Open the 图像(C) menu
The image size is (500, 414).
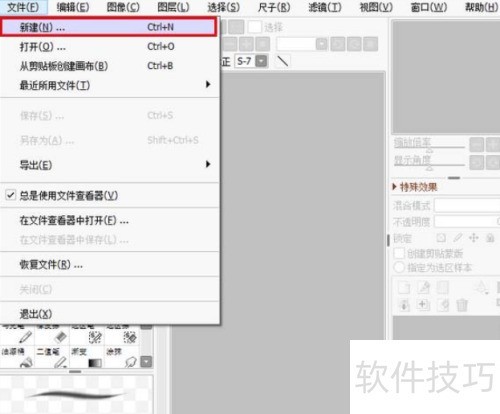(123, 7)
